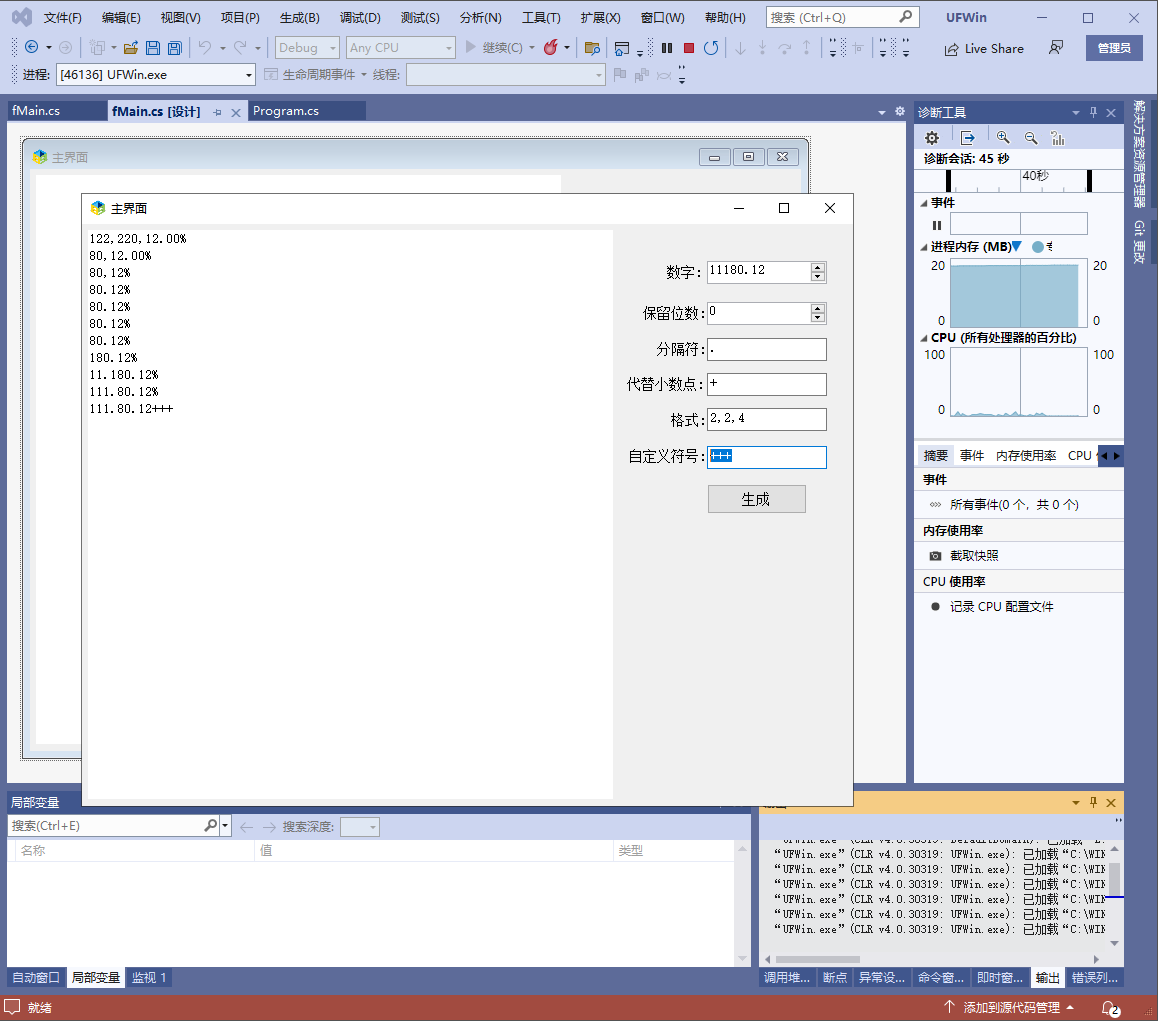
Task: Click the 分隔符 text field
Action: (x=767, y=349)
